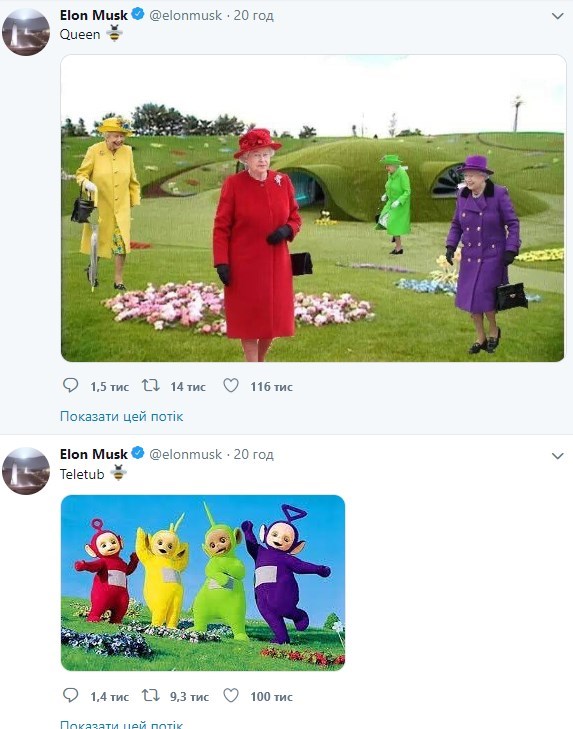
Task: Reply to the Queen tweet
Action: 71,385
